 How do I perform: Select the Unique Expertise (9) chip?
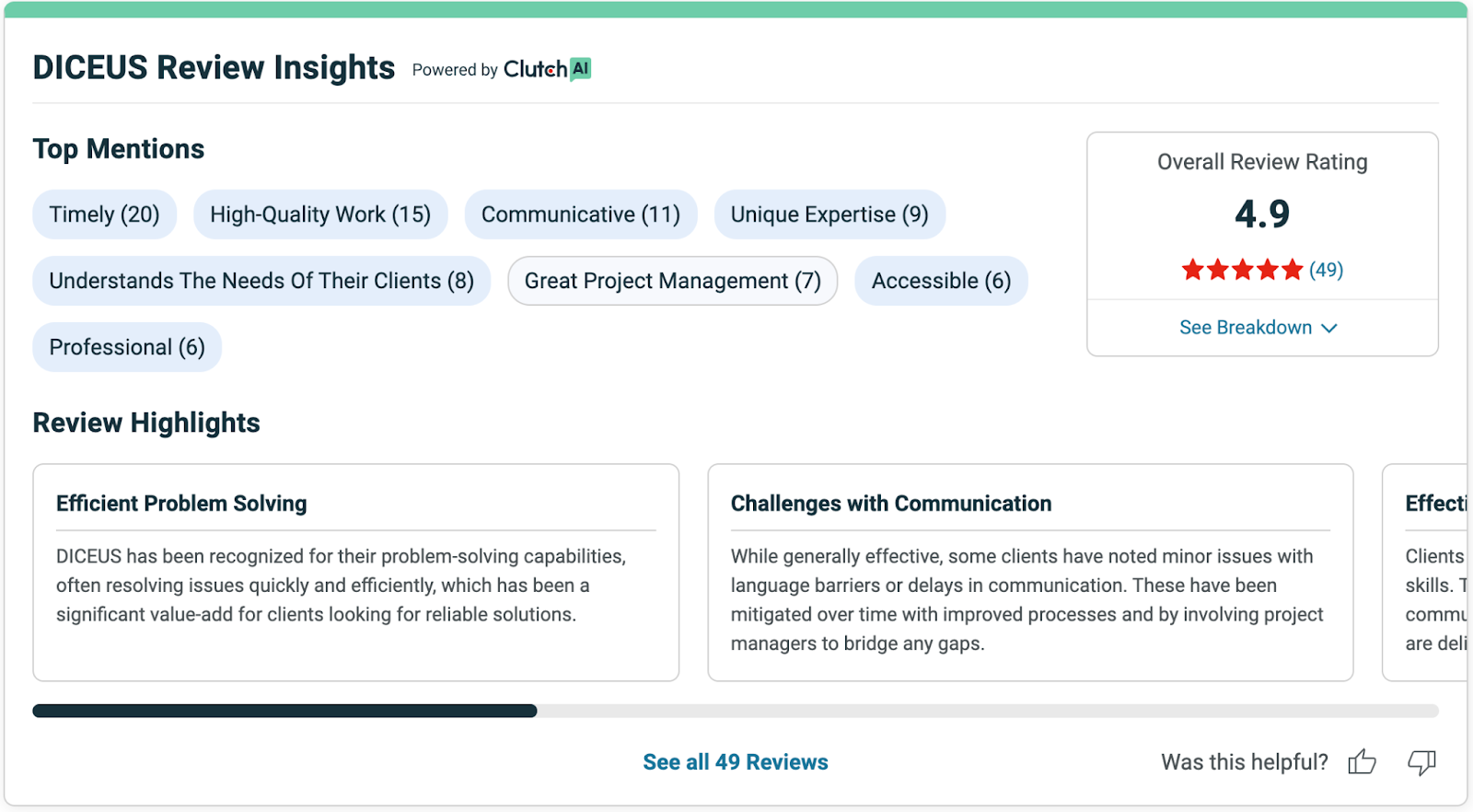pyautogui.click(x=829, y=215)
